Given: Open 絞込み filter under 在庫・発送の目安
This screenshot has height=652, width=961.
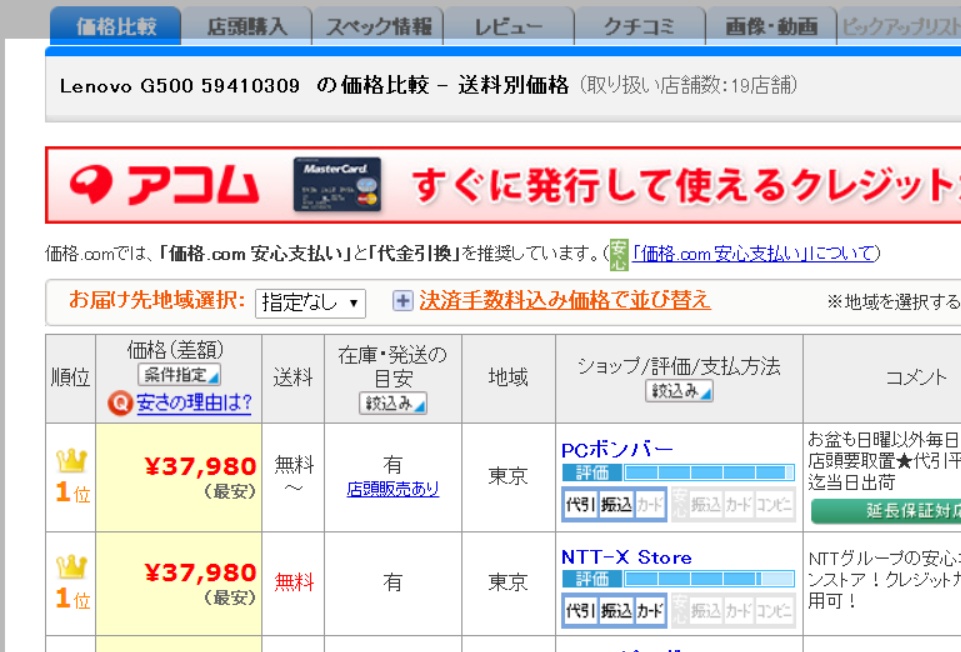Looking at the screenshot, I should 393,403.
